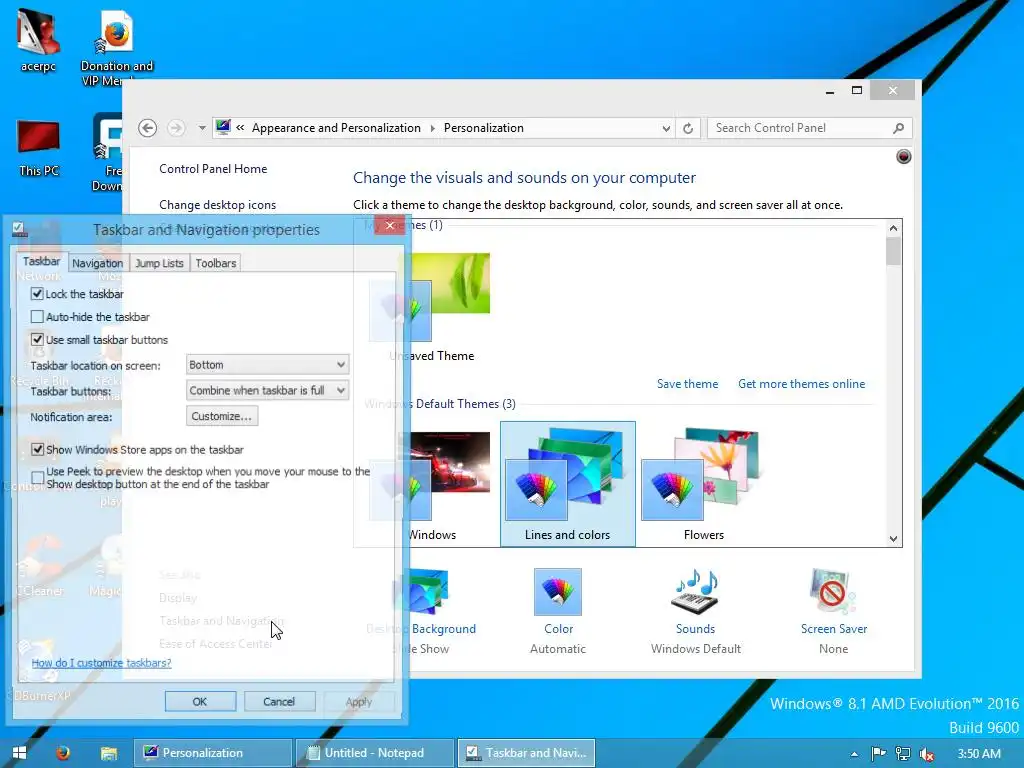Select the Lines and colors theme

point(568,484)
